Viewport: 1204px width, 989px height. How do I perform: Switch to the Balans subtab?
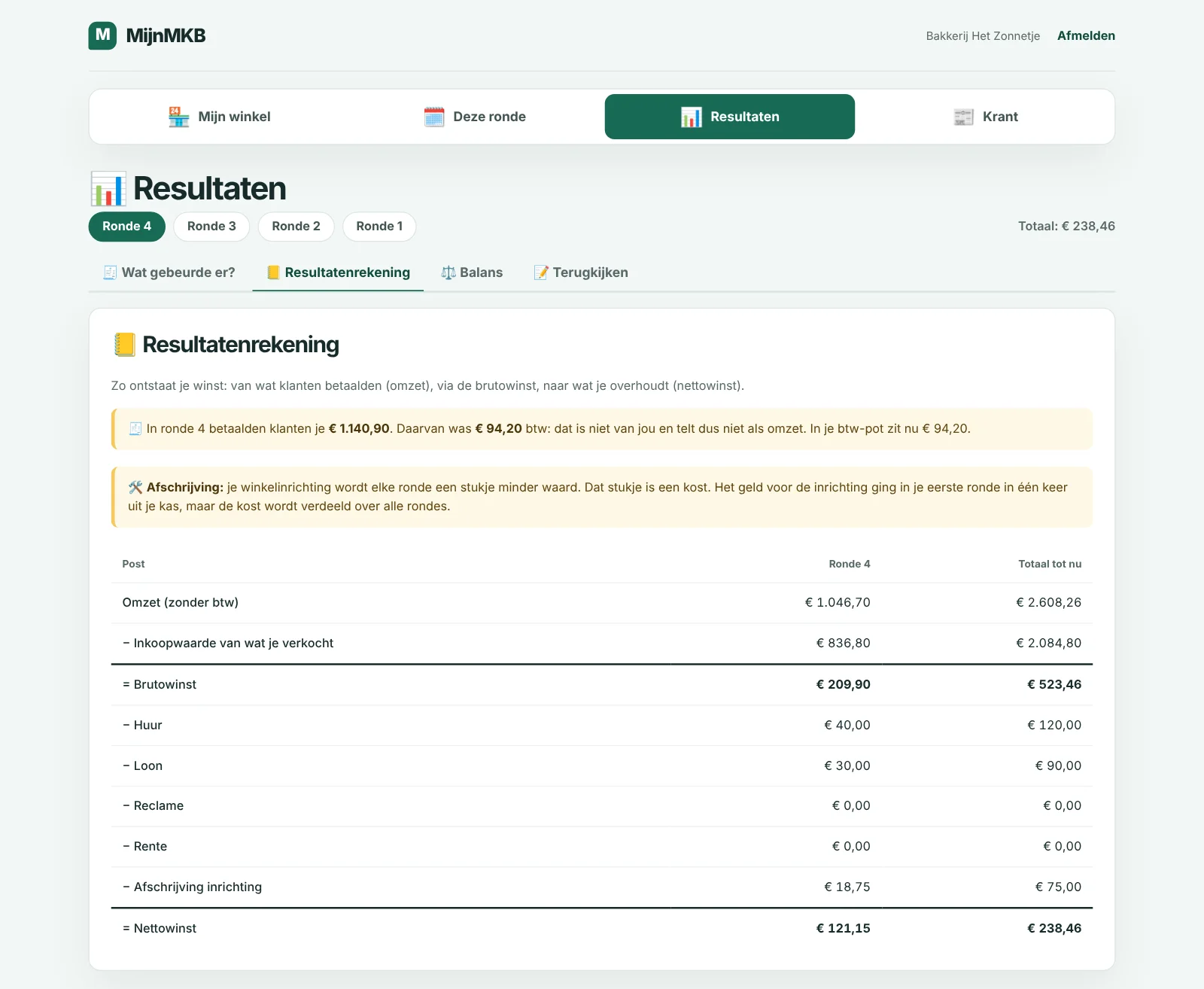tap(472, 272)
